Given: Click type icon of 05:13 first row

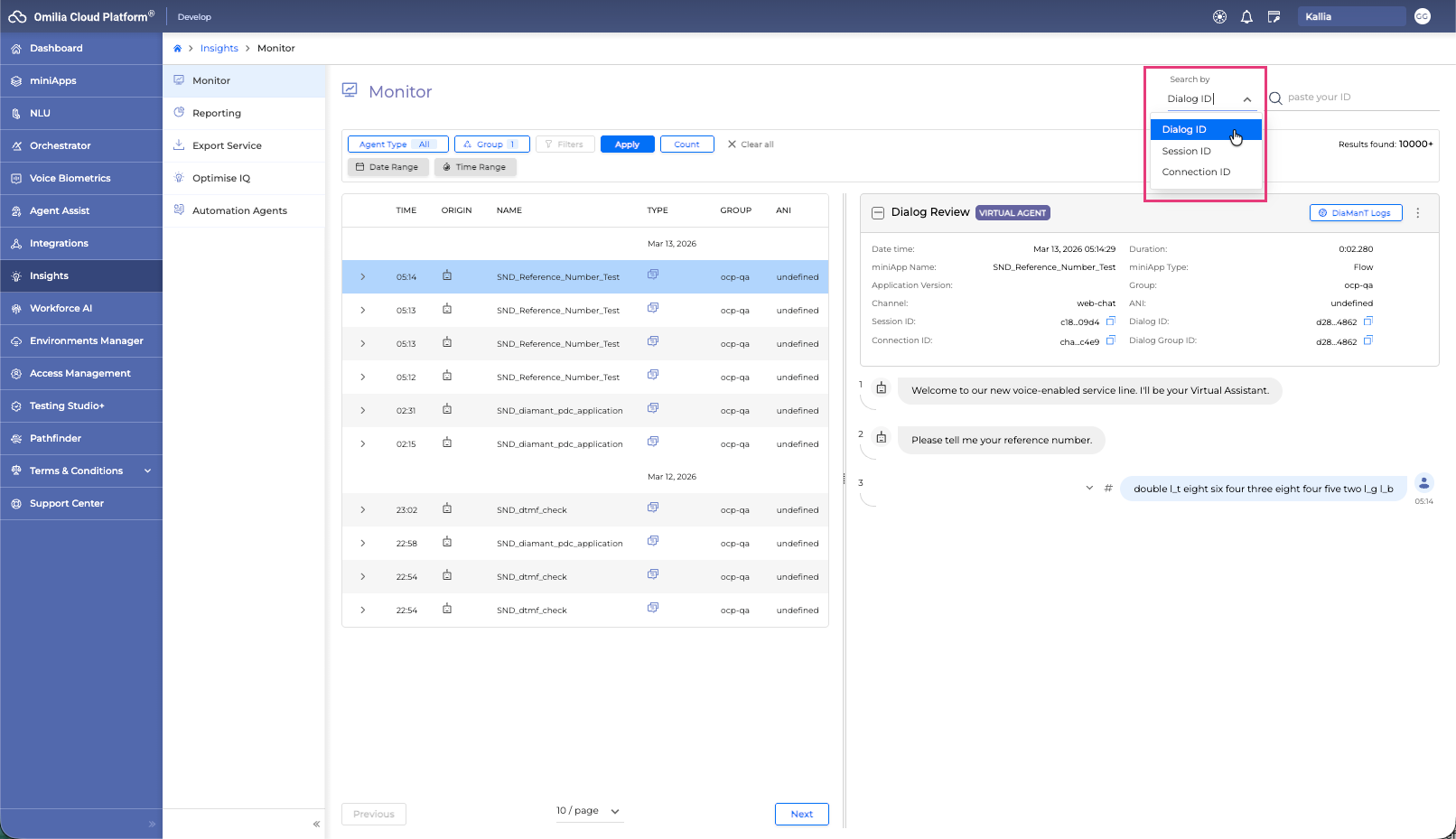Looking at the screenshot, I should click(x=653, y=309).
